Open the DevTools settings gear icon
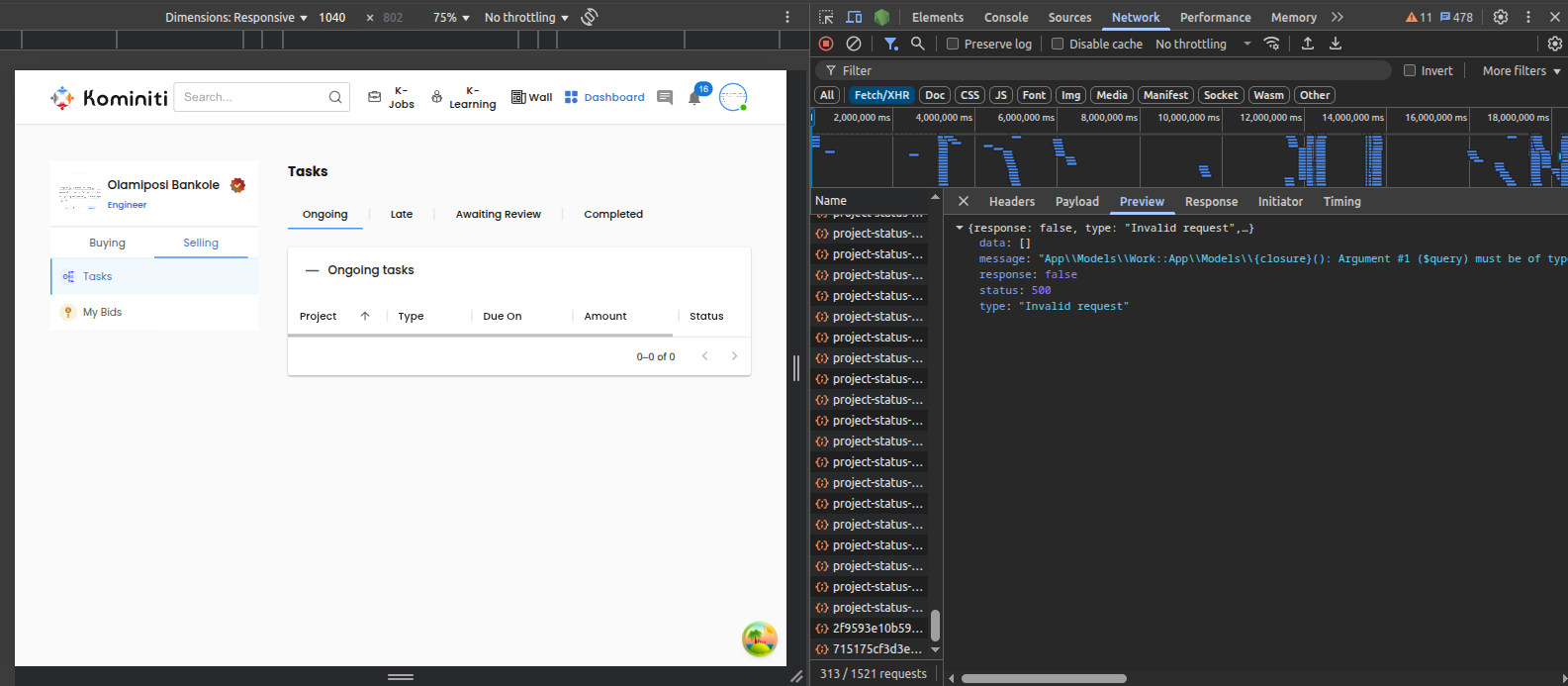The height and width of the screenshot is (686, 1568). (1500, 17)
